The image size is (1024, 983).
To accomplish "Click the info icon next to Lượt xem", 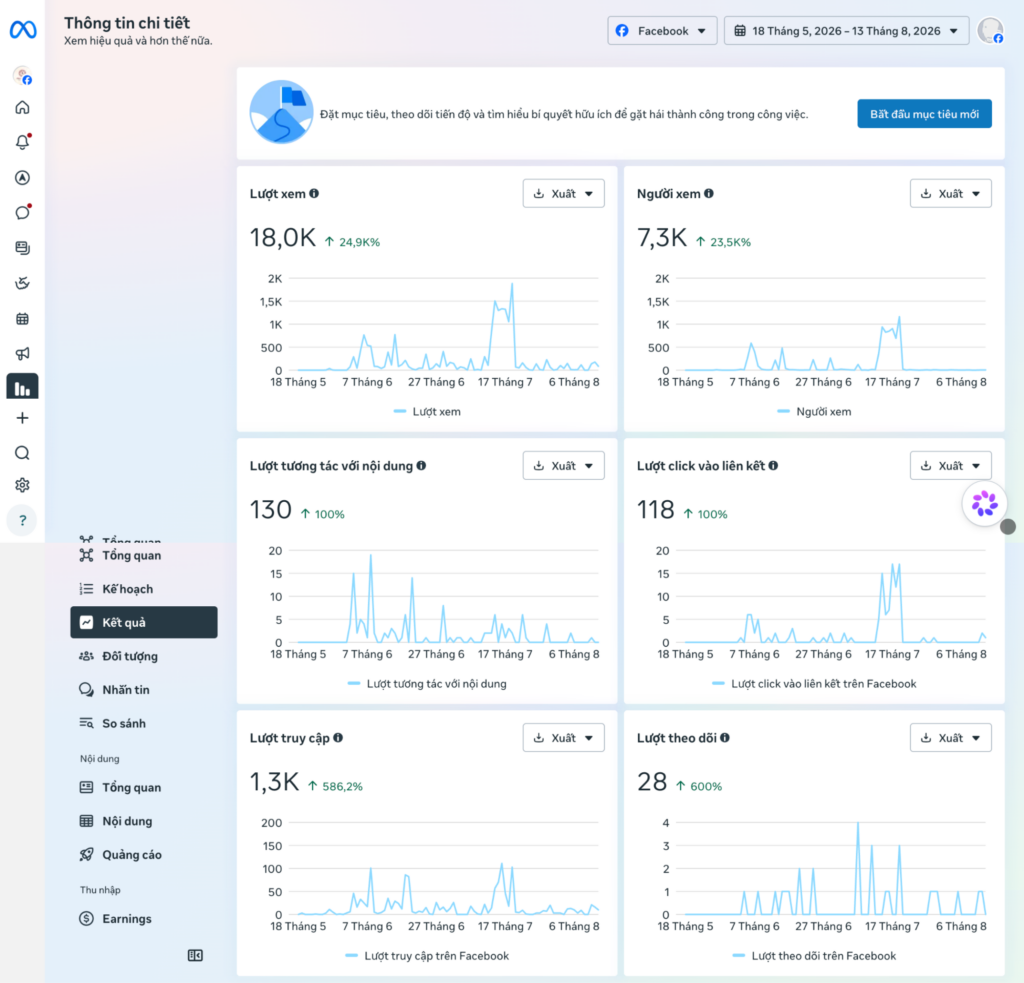I will pyautogui.click(x=314, y=193).
